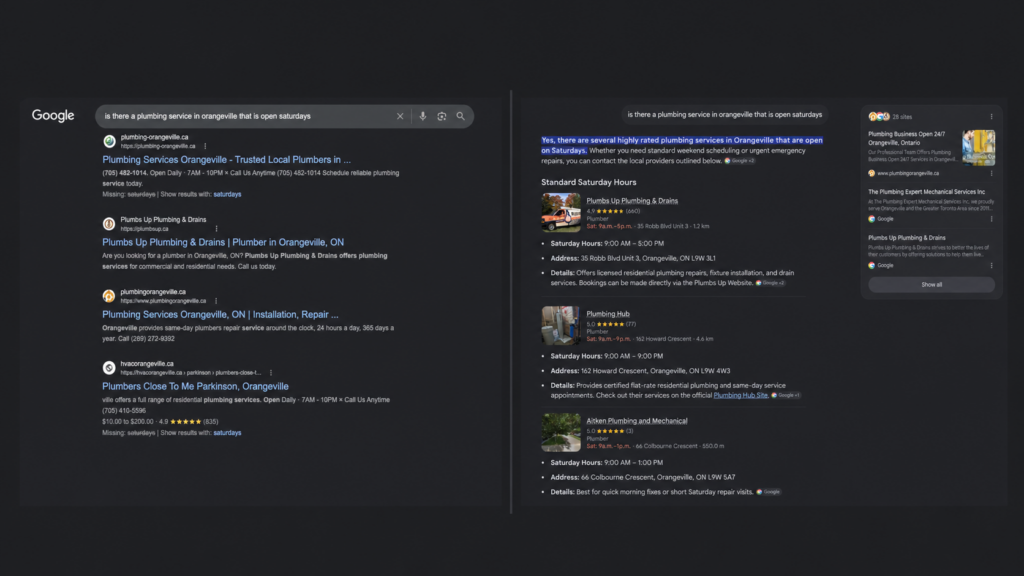The width and height of the screenshot is (1024, 576).
Task: Click the Plumbing Business Open 24/7 card image
Action: pyautogui.click(x=978, y=147)
